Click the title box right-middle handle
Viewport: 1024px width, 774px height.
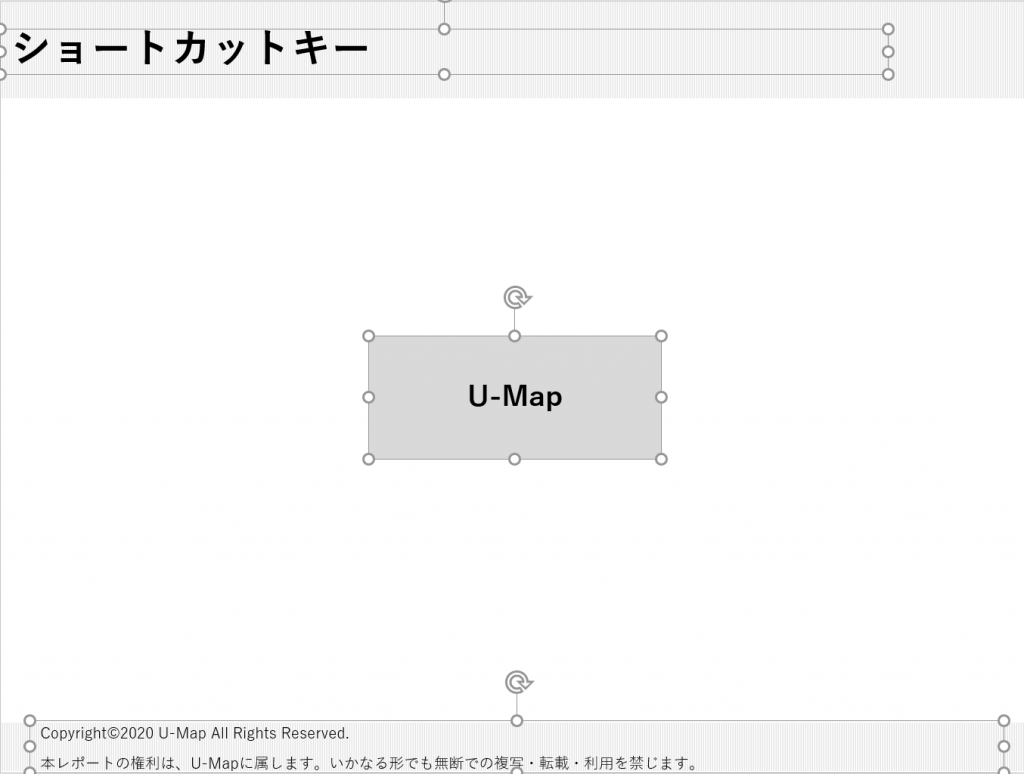click(888, 52)
